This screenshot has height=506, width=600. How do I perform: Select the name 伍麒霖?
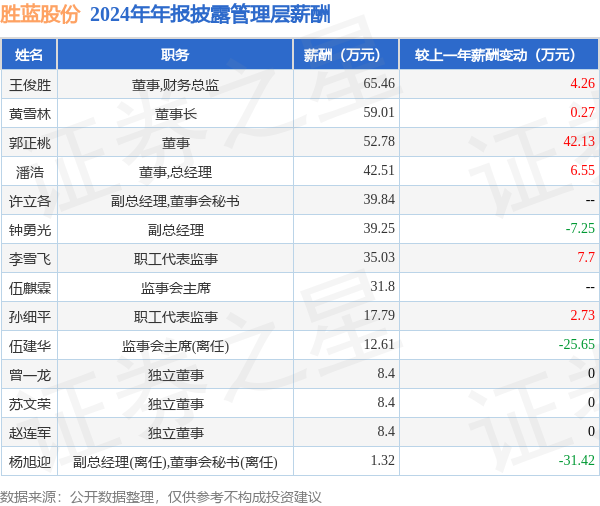pyautogui.click(x=30, y=288)
